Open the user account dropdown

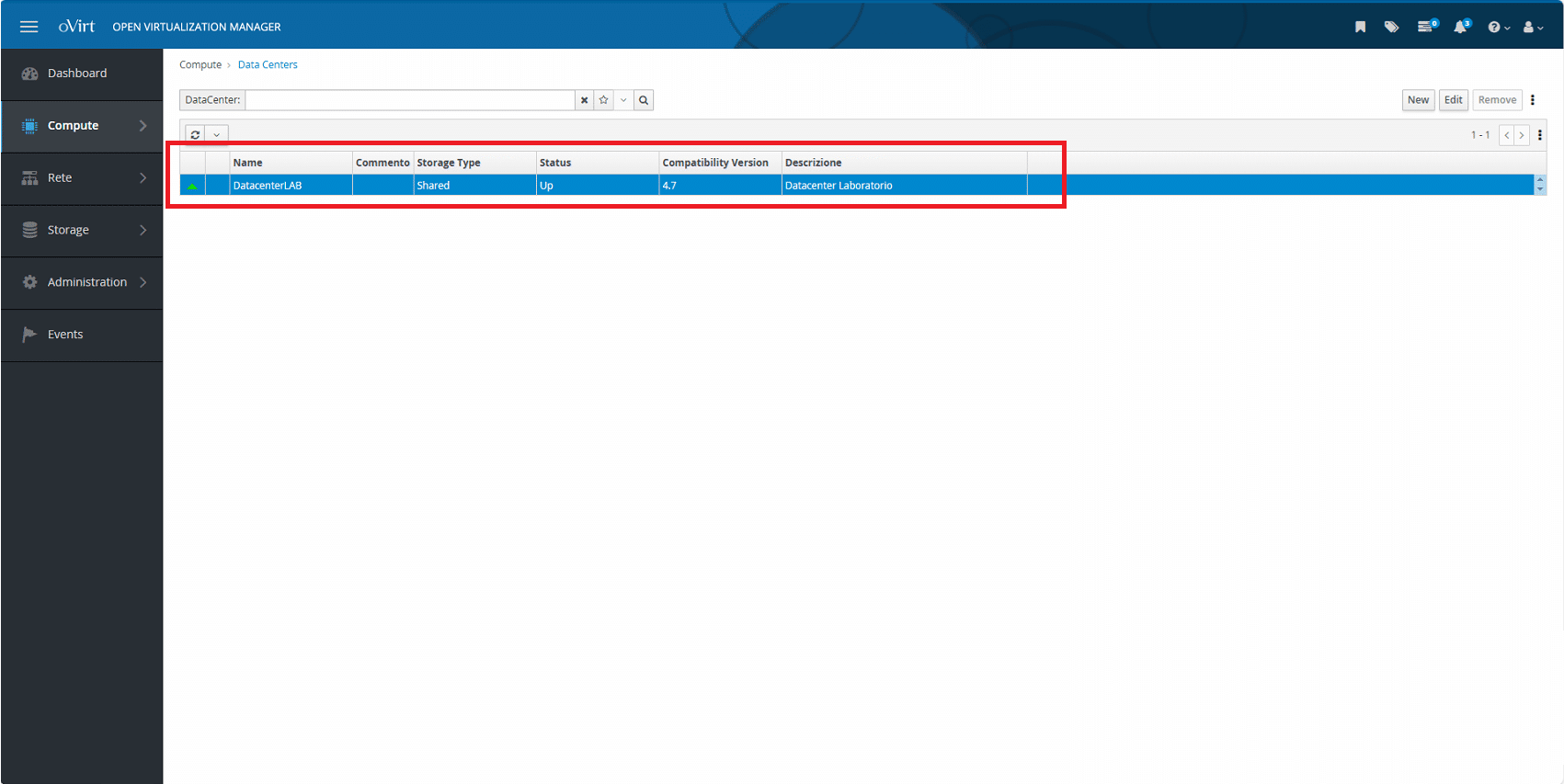1532,27
